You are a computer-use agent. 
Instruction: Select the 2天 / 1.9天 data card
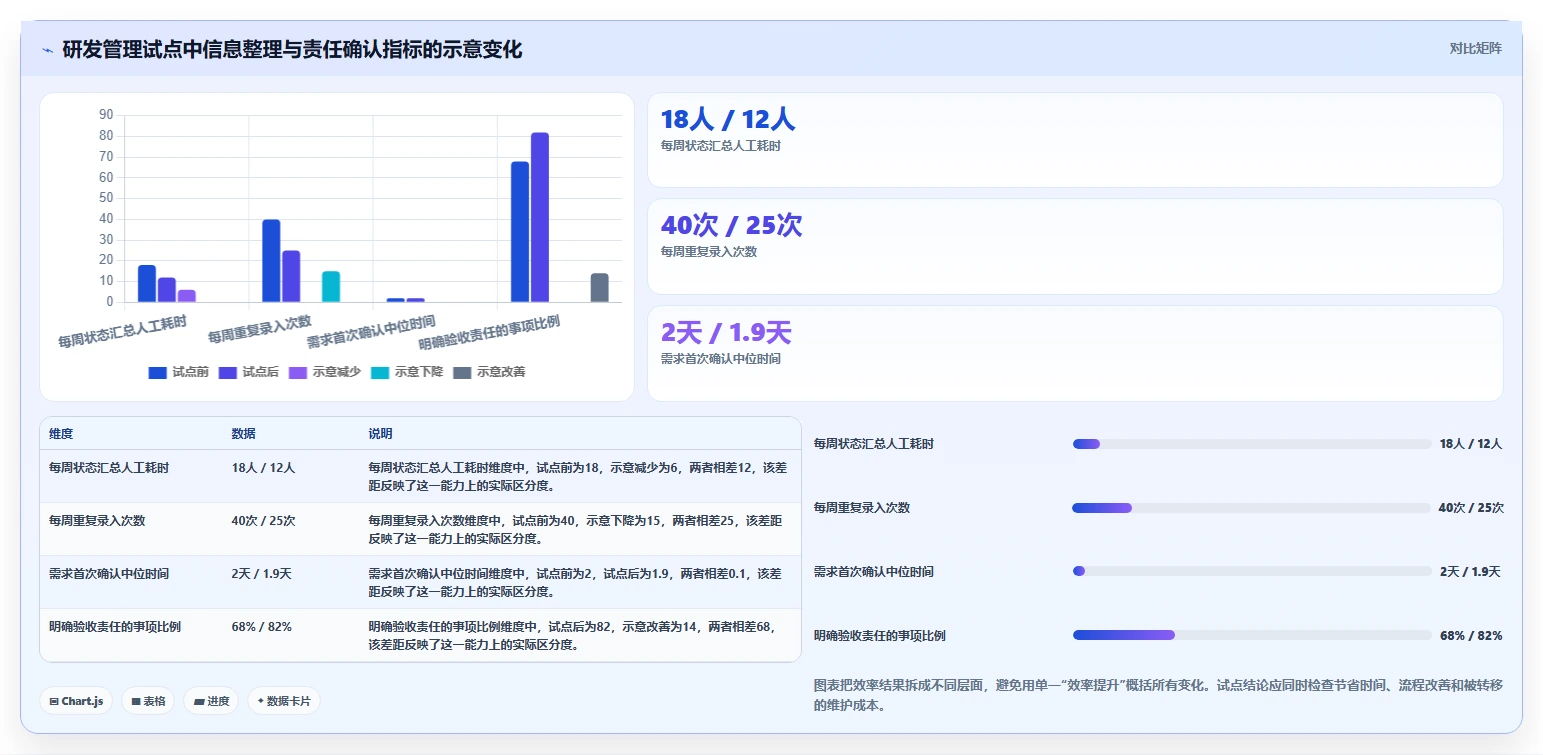(1075, 353)
